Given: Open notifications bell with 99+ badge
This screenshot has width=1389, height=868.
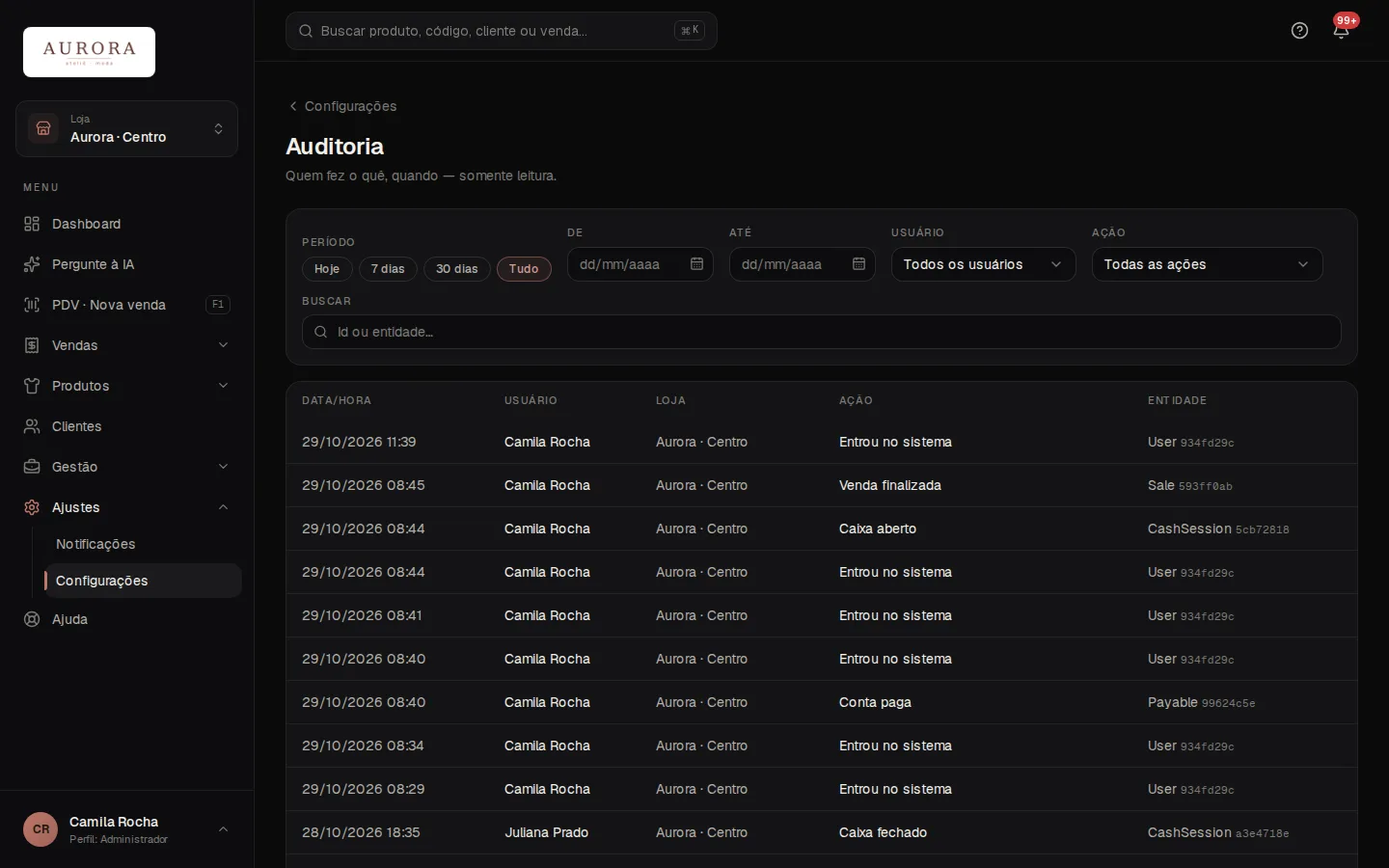Looking at the screenshot, I should 1341,31.
